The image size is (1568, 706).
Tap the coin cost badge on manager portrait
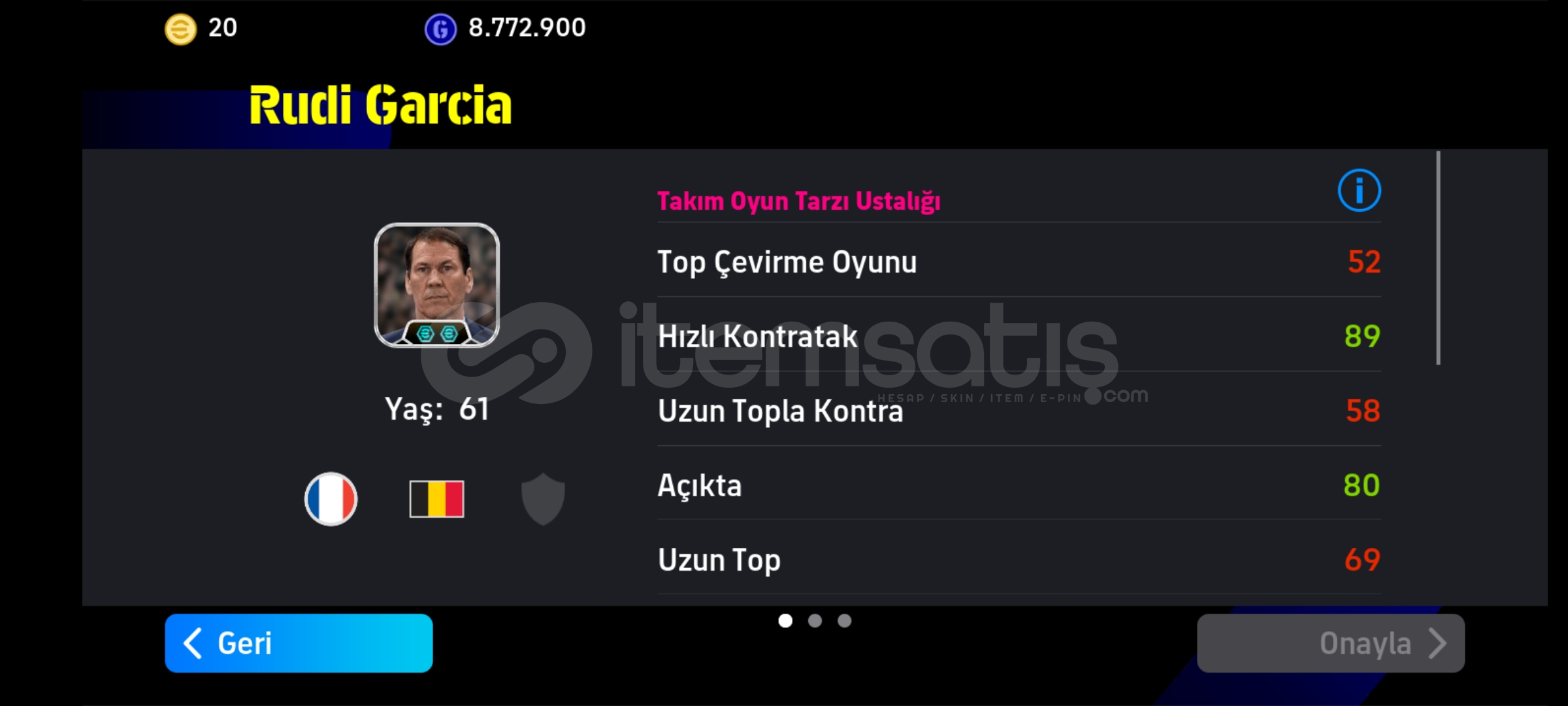437,333
